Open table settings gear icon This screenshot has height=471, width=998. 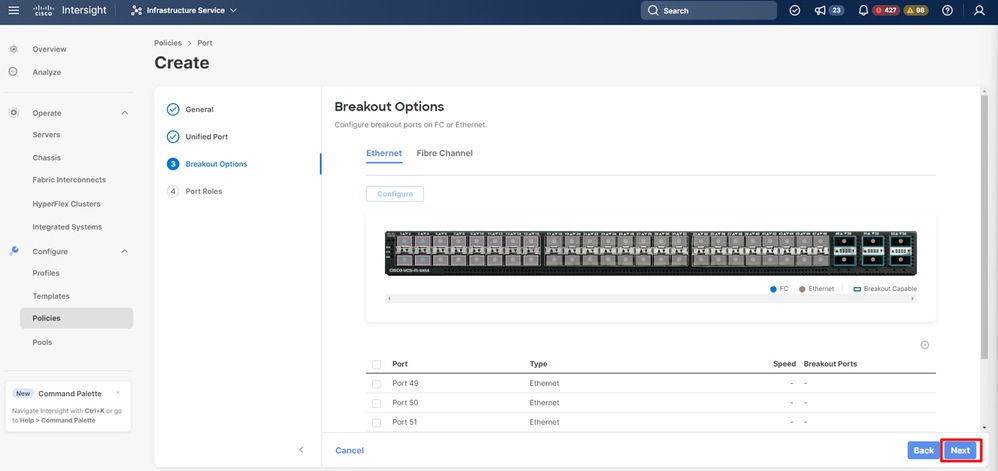925,345
